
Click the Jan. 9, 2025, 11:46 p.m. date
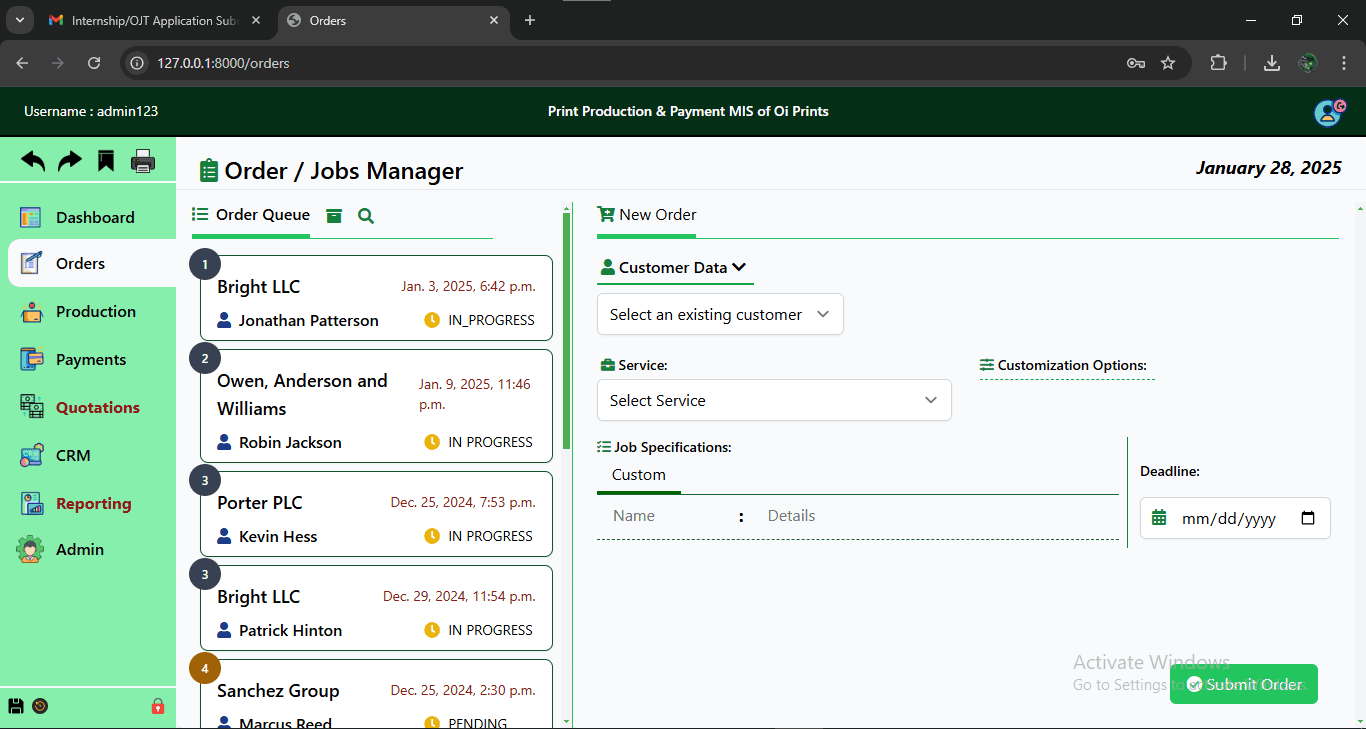click(475, 394)
